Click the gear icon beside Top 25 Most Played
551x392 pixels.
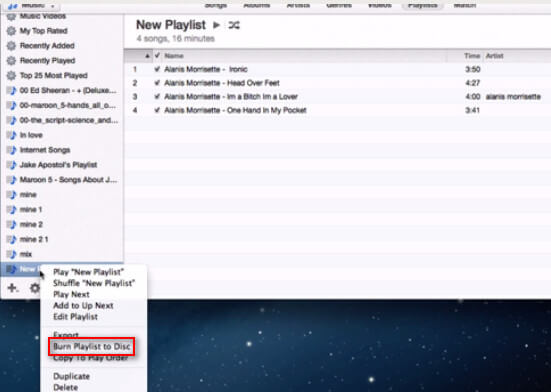pos(11,76)
